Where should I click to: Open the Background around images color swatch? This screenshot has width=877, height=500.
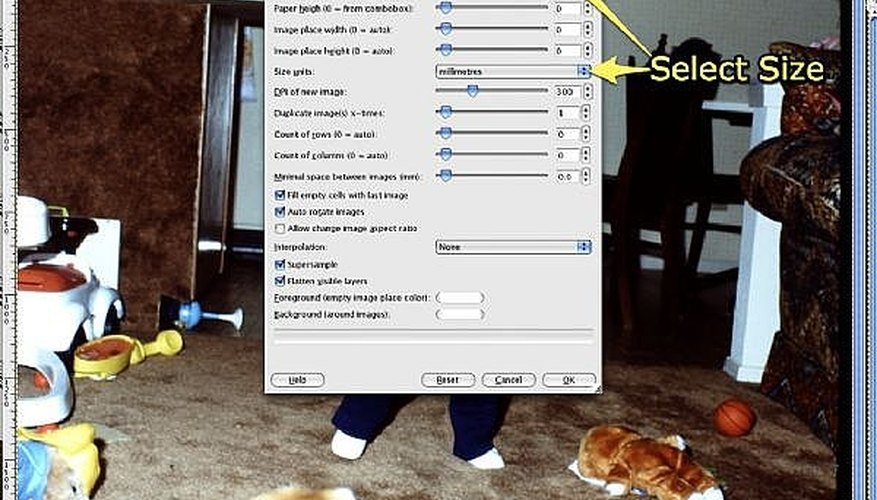[x=460, y=314]
